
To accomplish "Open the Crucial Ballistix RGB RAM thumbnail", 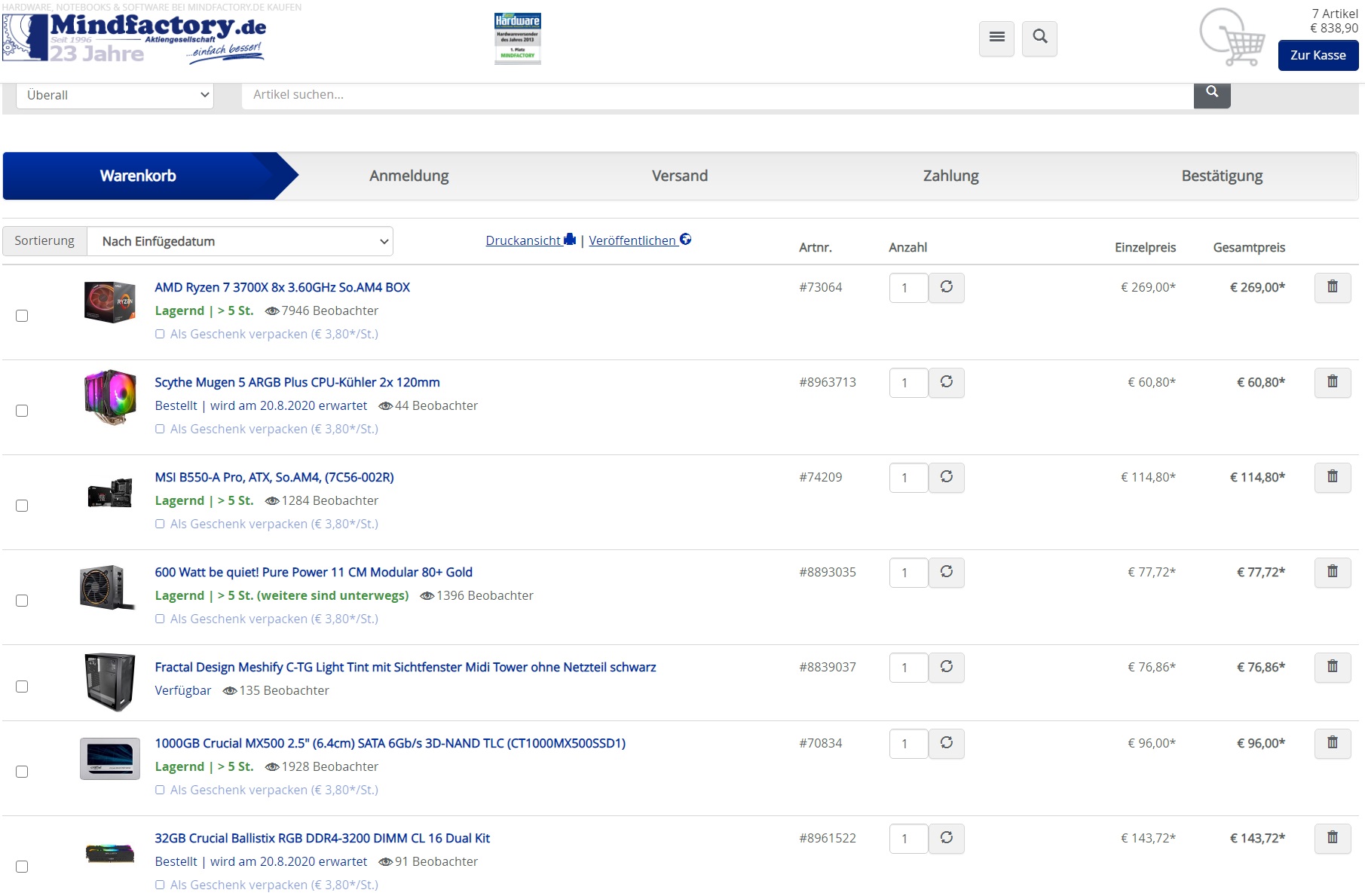I will tap(110, 853).
